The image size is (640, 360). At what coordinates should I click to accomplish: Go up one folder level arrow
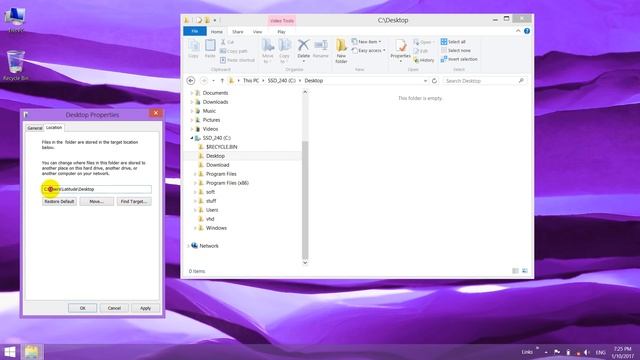[x=222, y=81]
